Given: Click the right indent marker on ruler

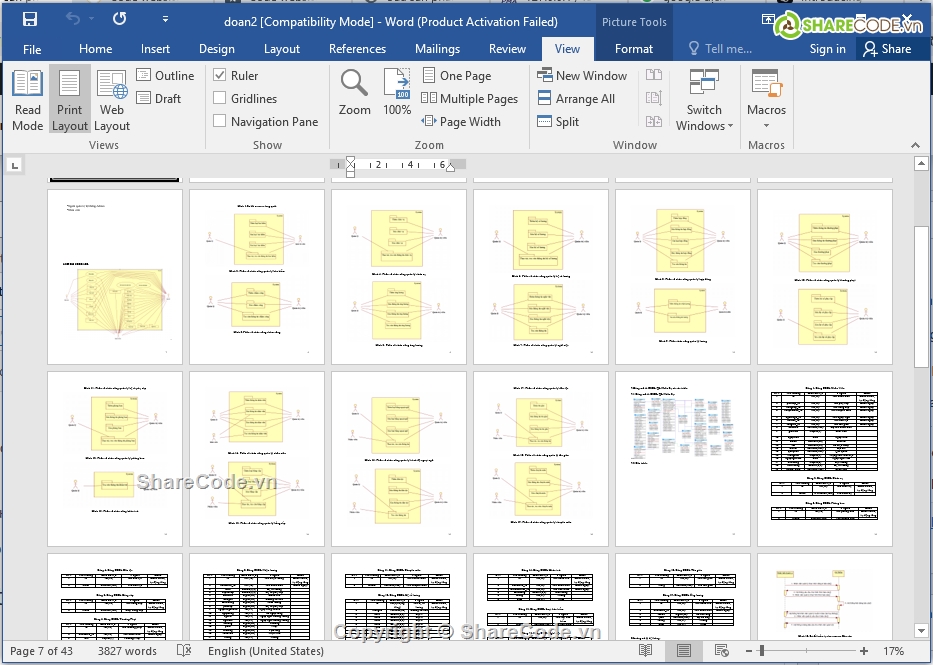Looking at the screenshot, I should pos(450,168).
